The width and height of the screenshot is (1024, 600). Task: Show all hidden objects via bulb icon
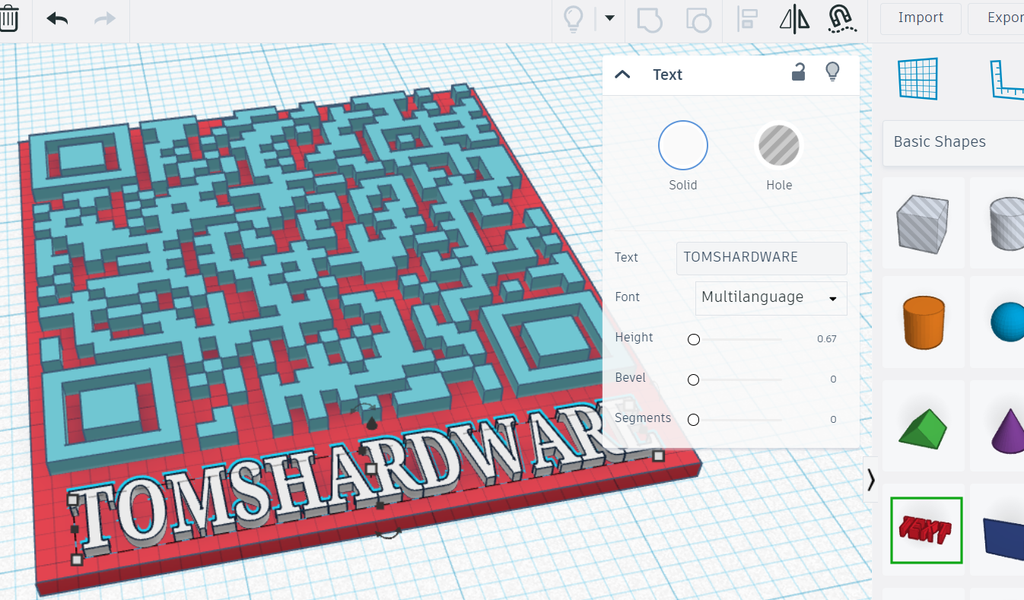[573, 18]
